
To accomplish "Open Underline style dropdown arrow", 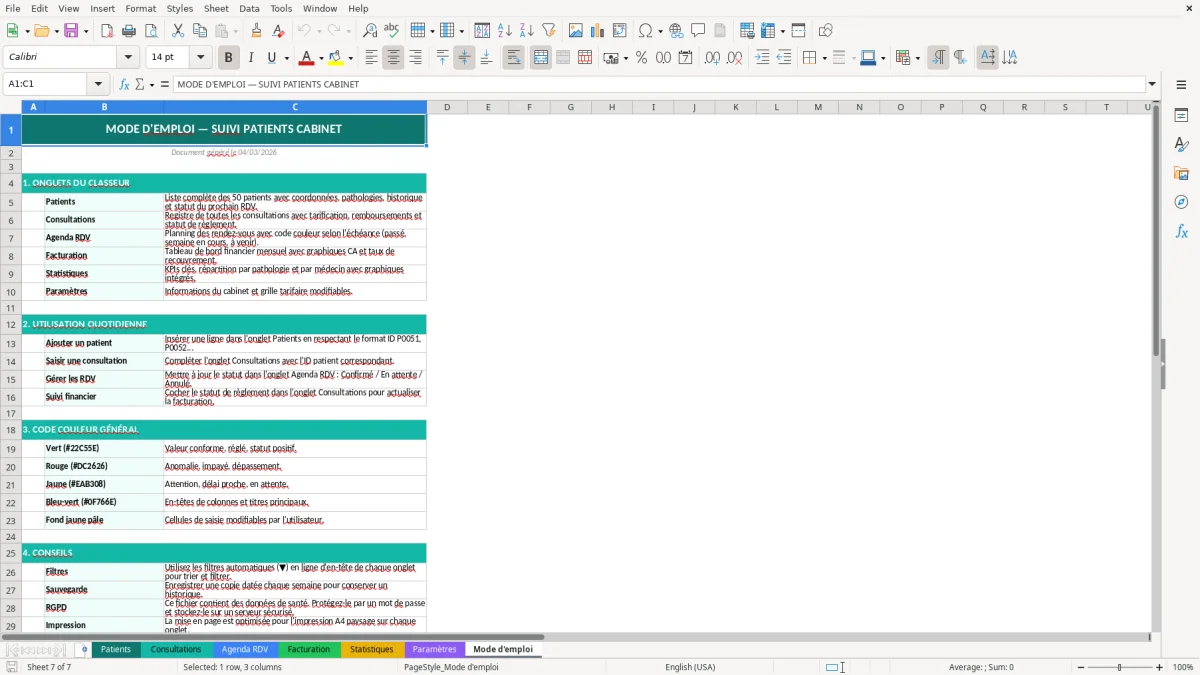I will (286, 58).
